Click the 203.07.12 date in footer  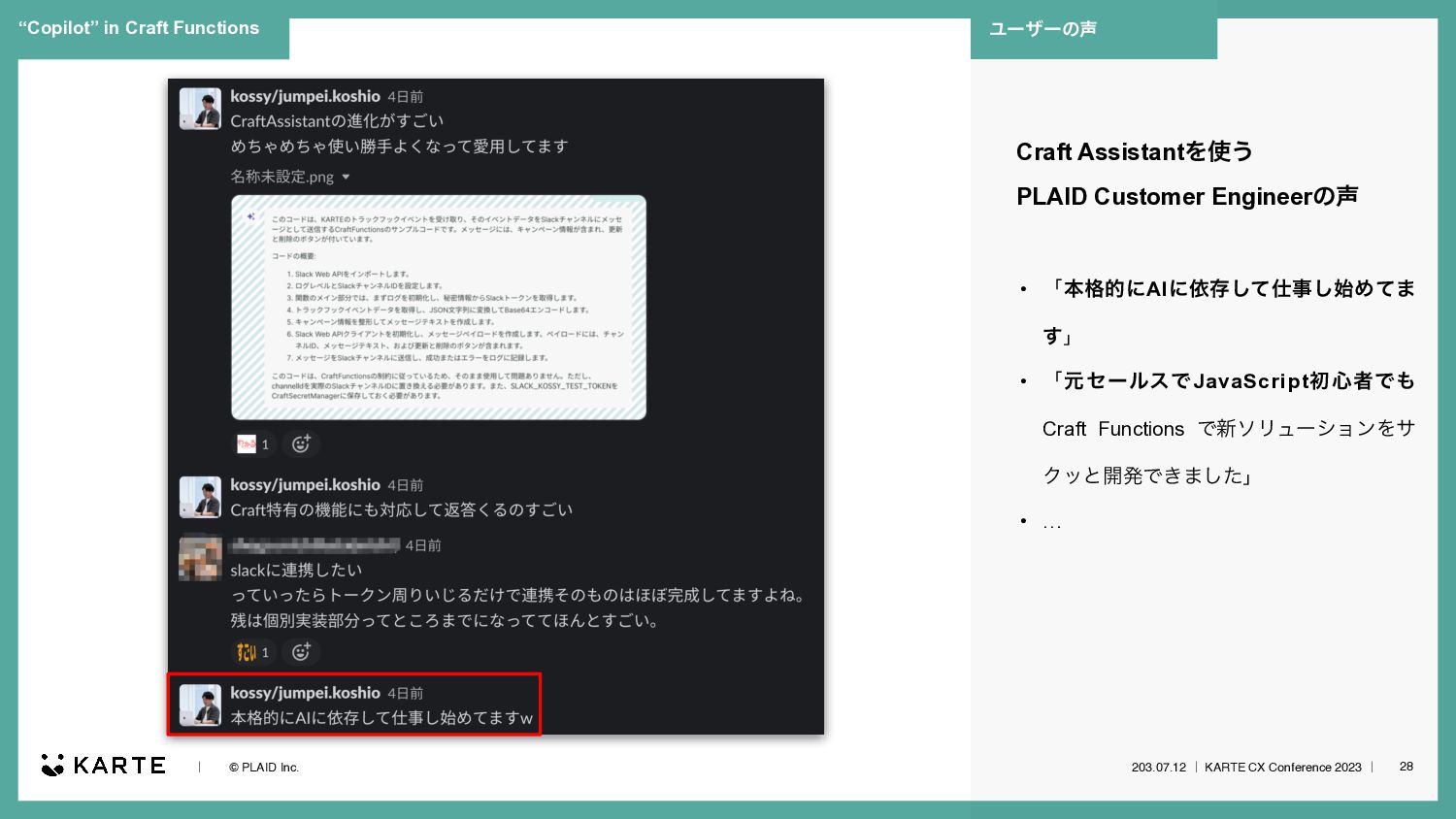[x=1159, y=768]
